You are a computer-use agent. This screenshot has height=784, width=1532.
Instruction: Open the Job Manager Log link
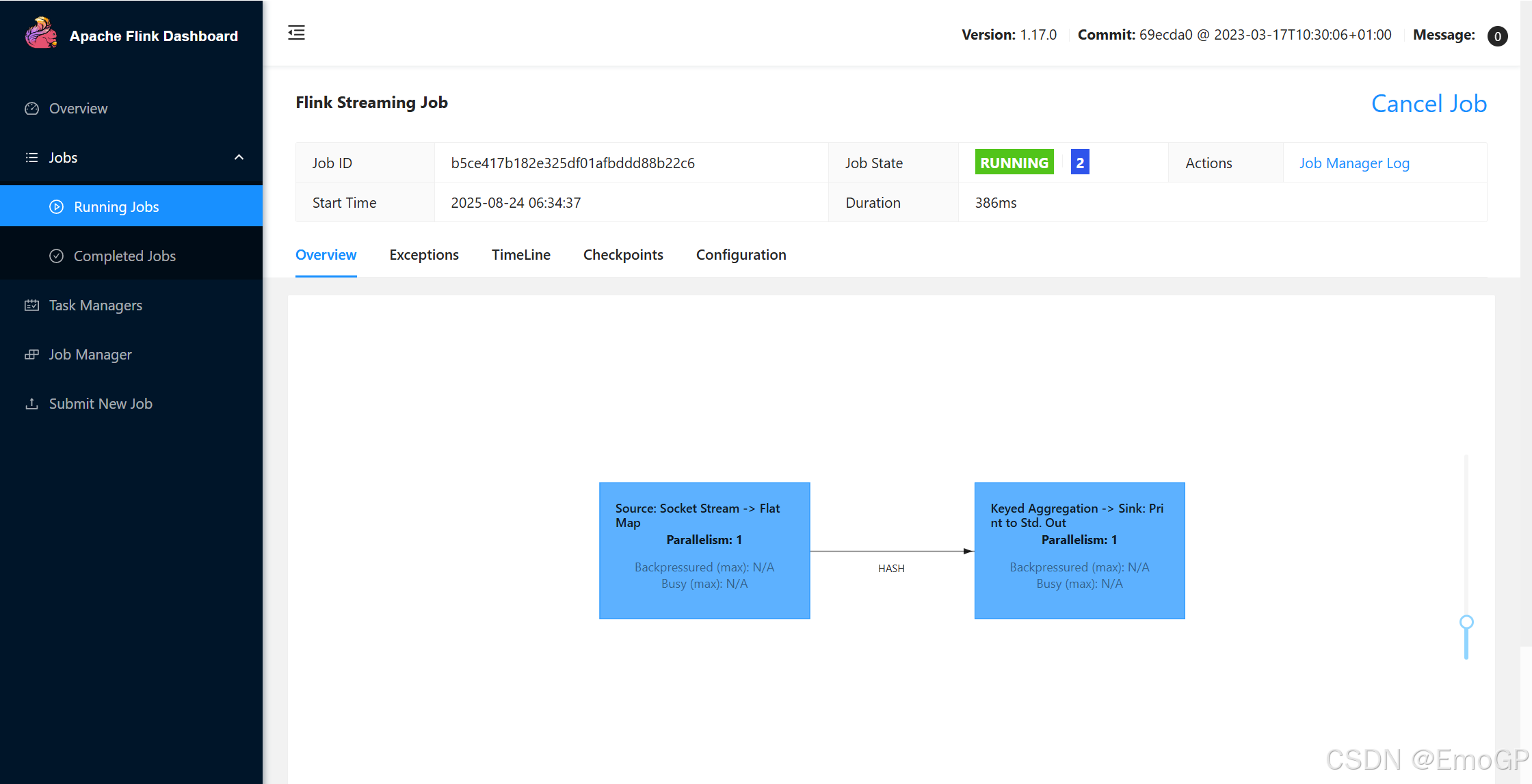[1354, 163]
